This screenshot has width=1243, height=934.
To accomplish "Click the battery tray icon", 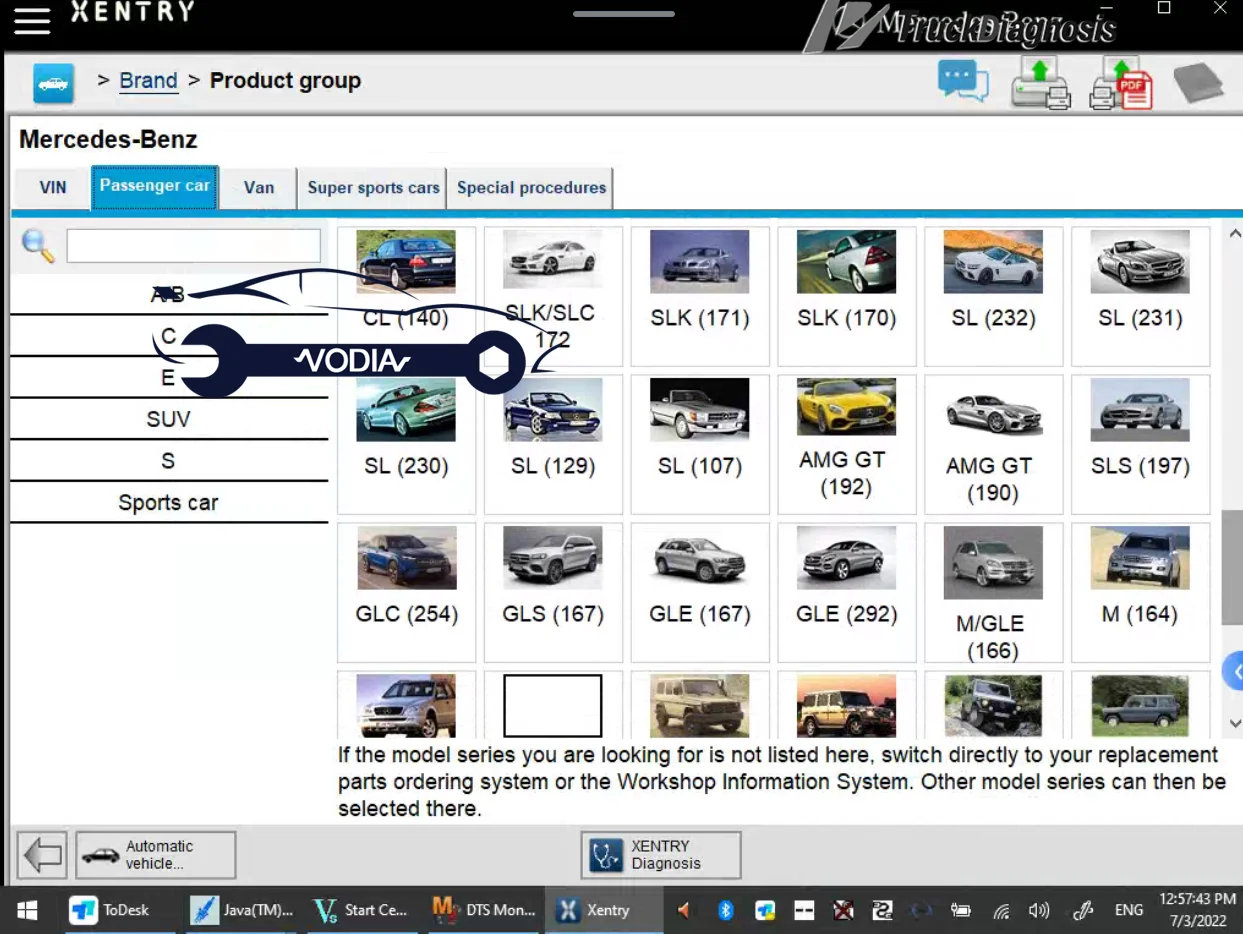I will point(961,910).
